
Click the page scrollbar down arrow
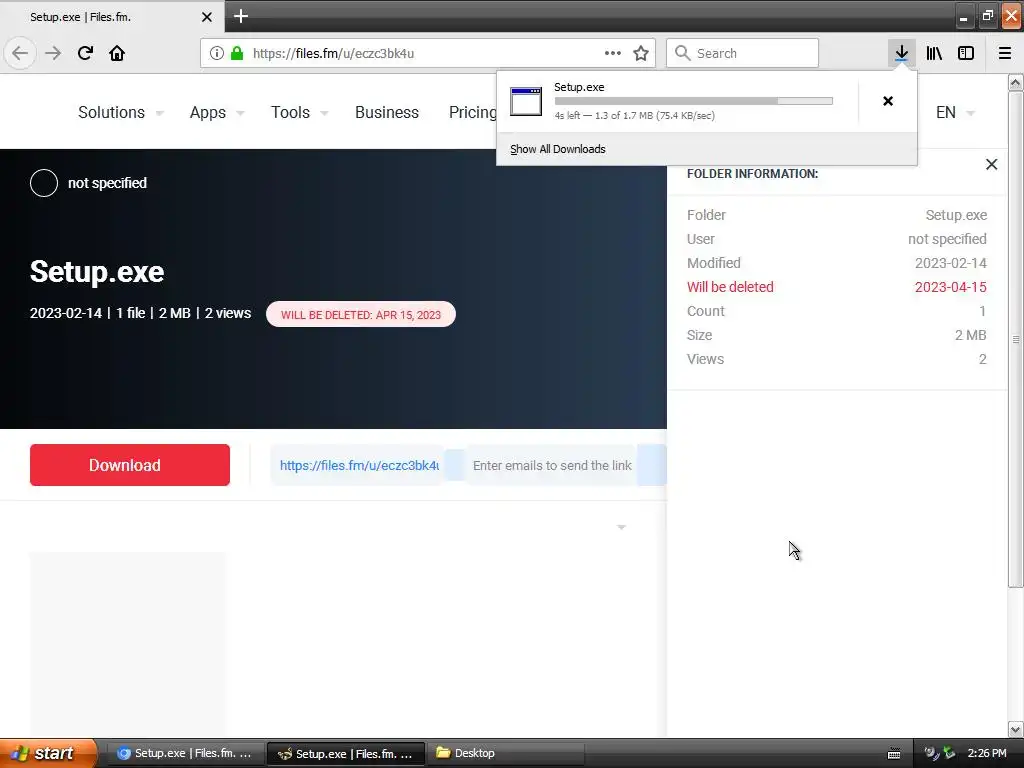[1016, 729]
